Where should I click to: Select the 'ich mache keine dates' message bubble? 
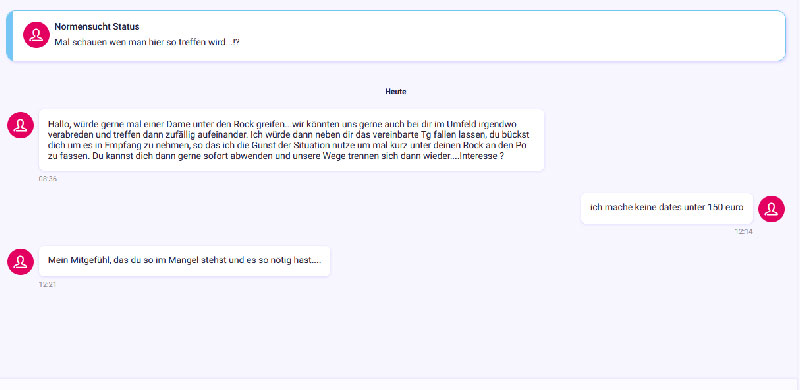coord(667,208)
